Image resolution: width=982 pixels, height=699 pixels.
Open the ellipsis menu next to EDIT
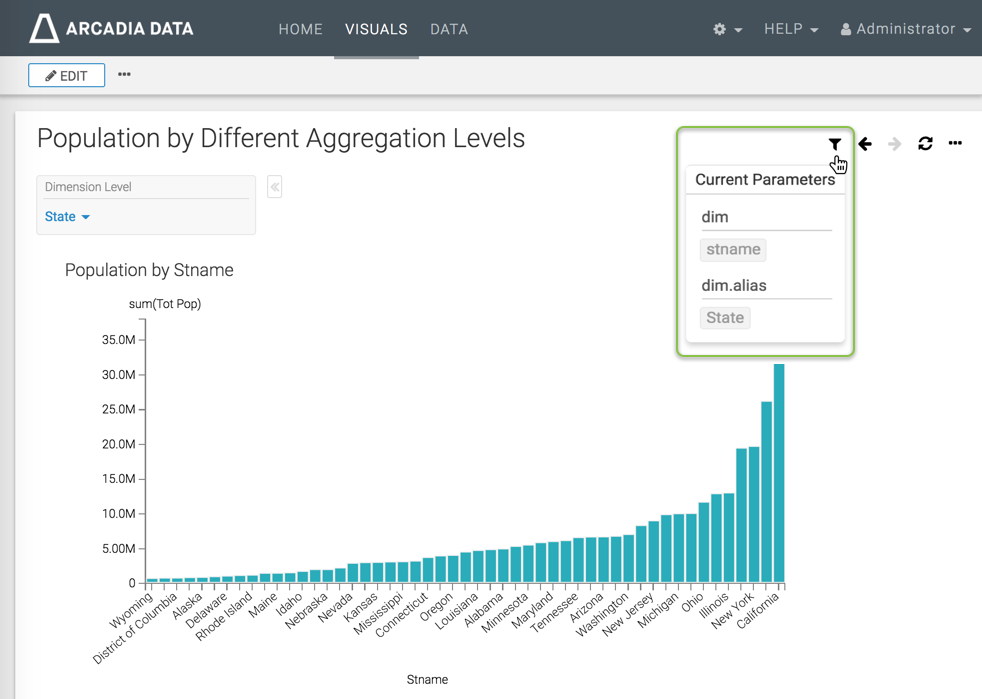[x=124, y=75]
